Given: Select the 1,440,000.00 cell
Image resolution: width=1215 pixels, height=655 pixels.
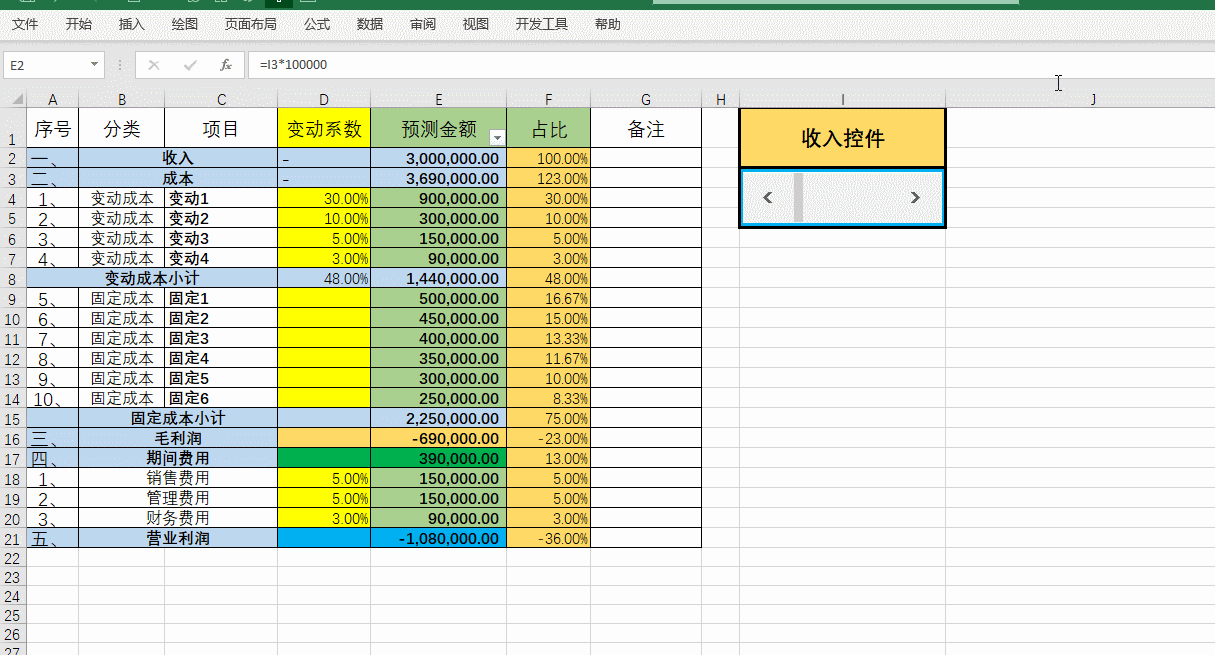Looking at the screenshot, I should pos(439,278).
